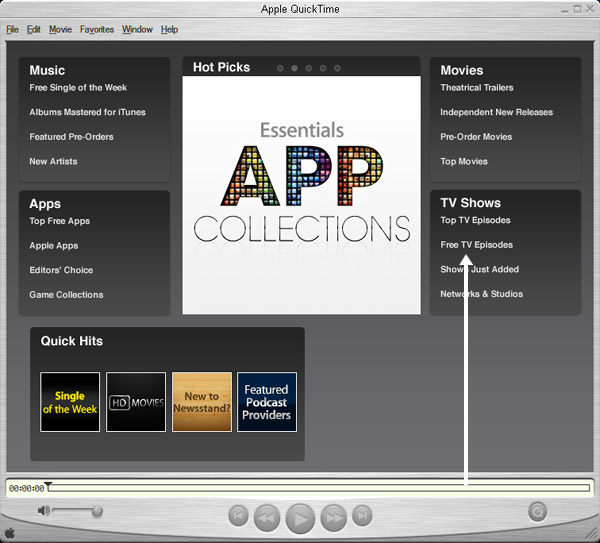The width and height of the screenshot is (600, 543).
Task: Open the Featured Podcast Providers thumbnail
Action: pyautogui.click(x=267, y=402)
